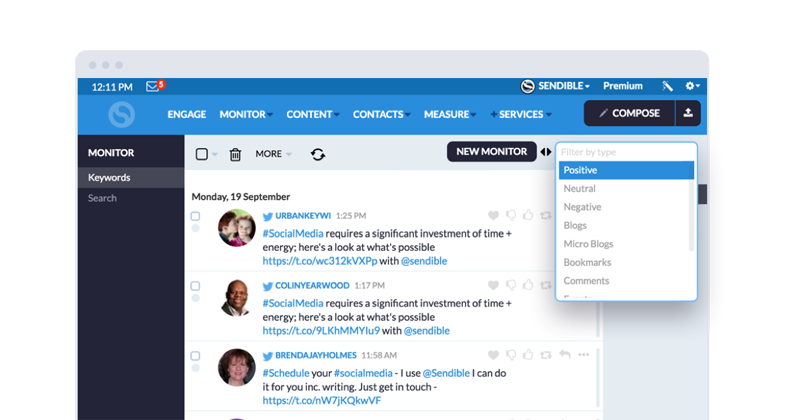The height and width of the screenshot is (420, 800).
Task: Tick the COLINYEARWOOD message checkbox
Action: click(196, 286)
